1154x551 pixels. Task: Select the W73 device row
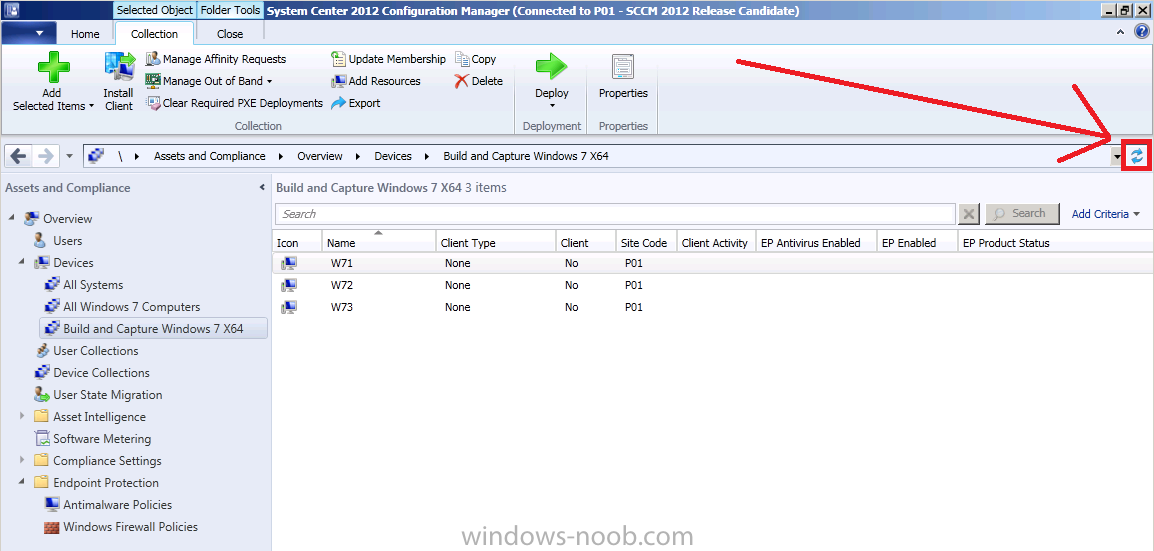712,308
